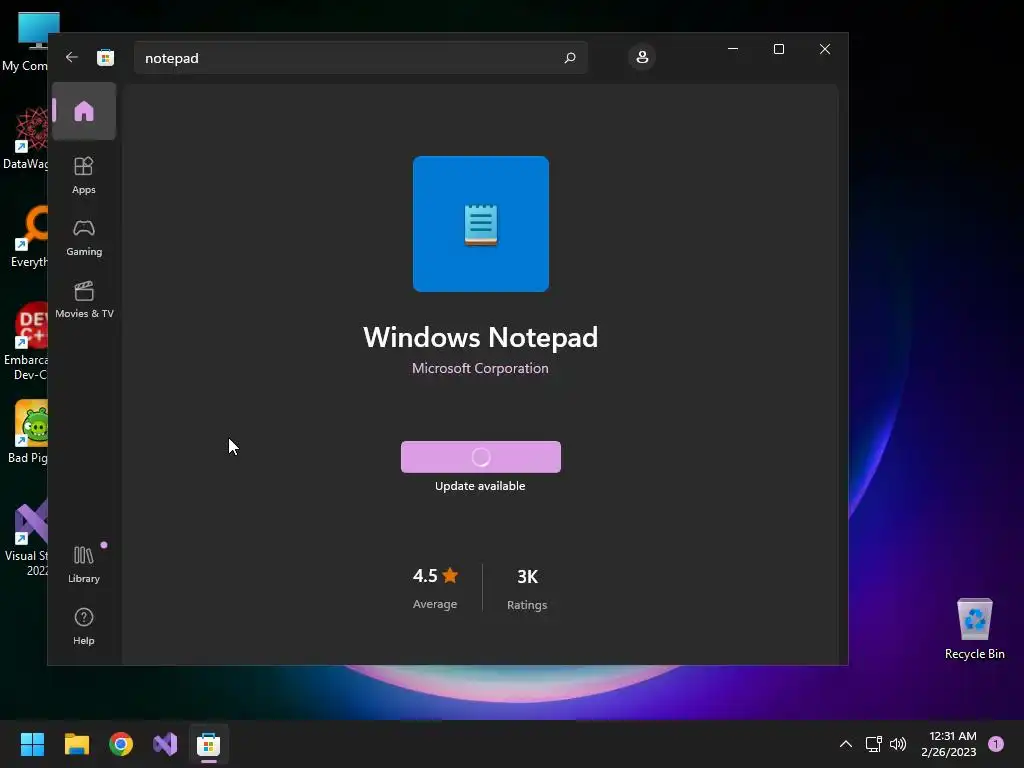Select the DataWagon desktop shortcut
This screenshot has width=1024, height=768.
[x=26, y=138]
